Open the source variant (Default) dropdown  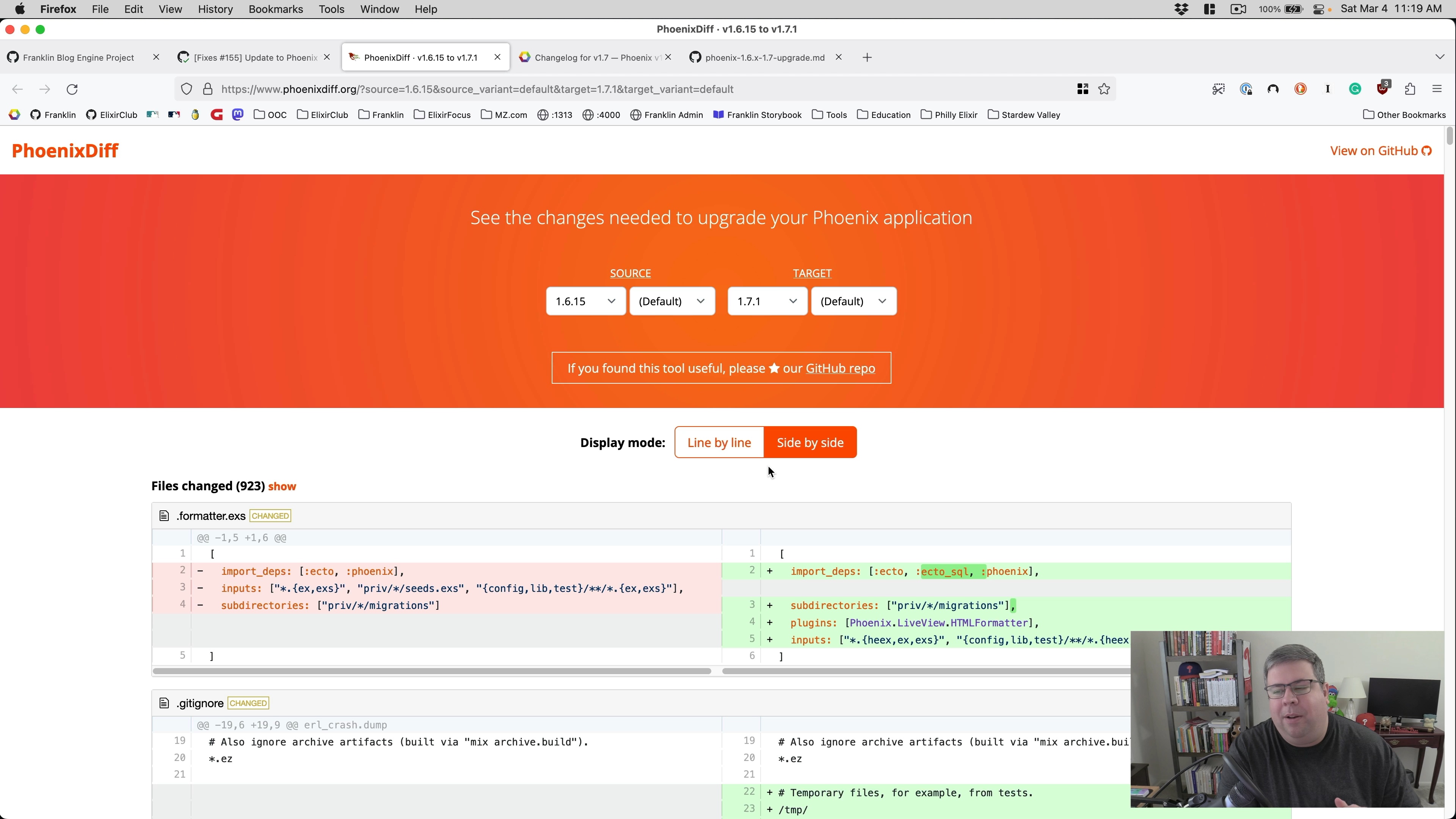(672, 301)
